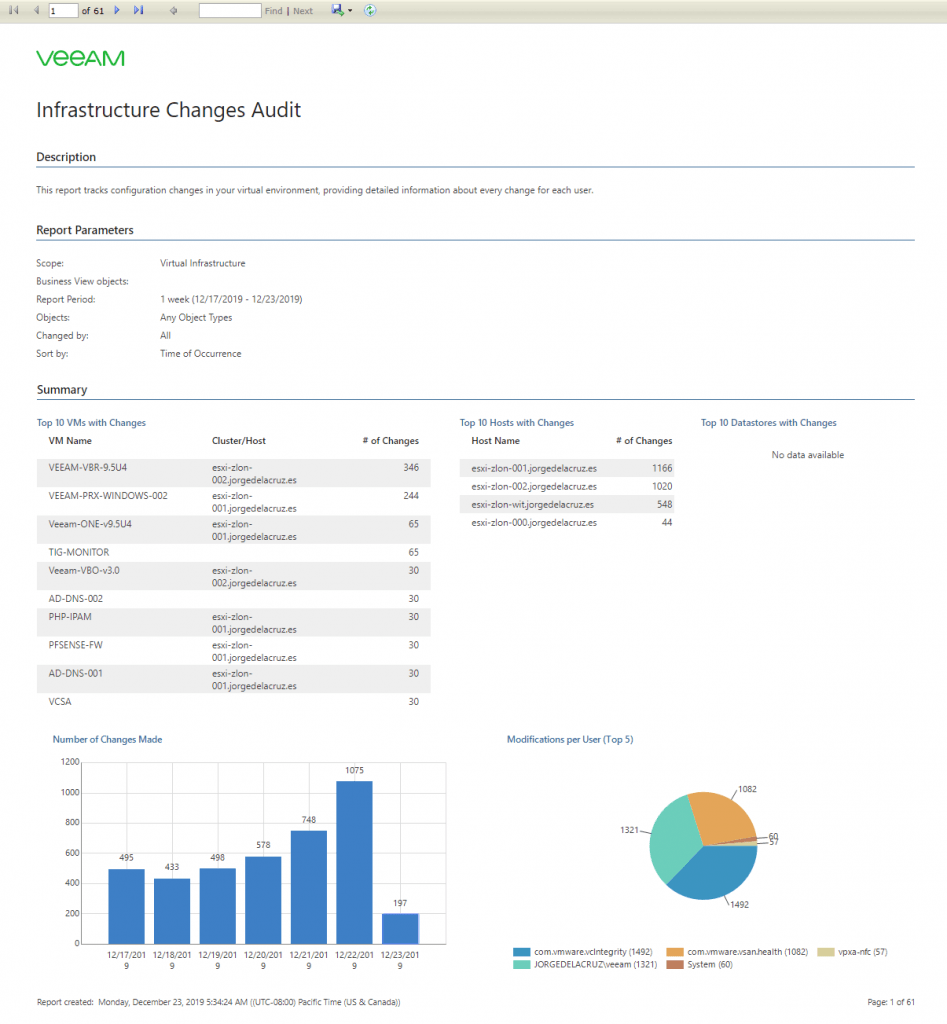
Task: Select the PFSENSE-FW VM row
Action: point(234,651)
